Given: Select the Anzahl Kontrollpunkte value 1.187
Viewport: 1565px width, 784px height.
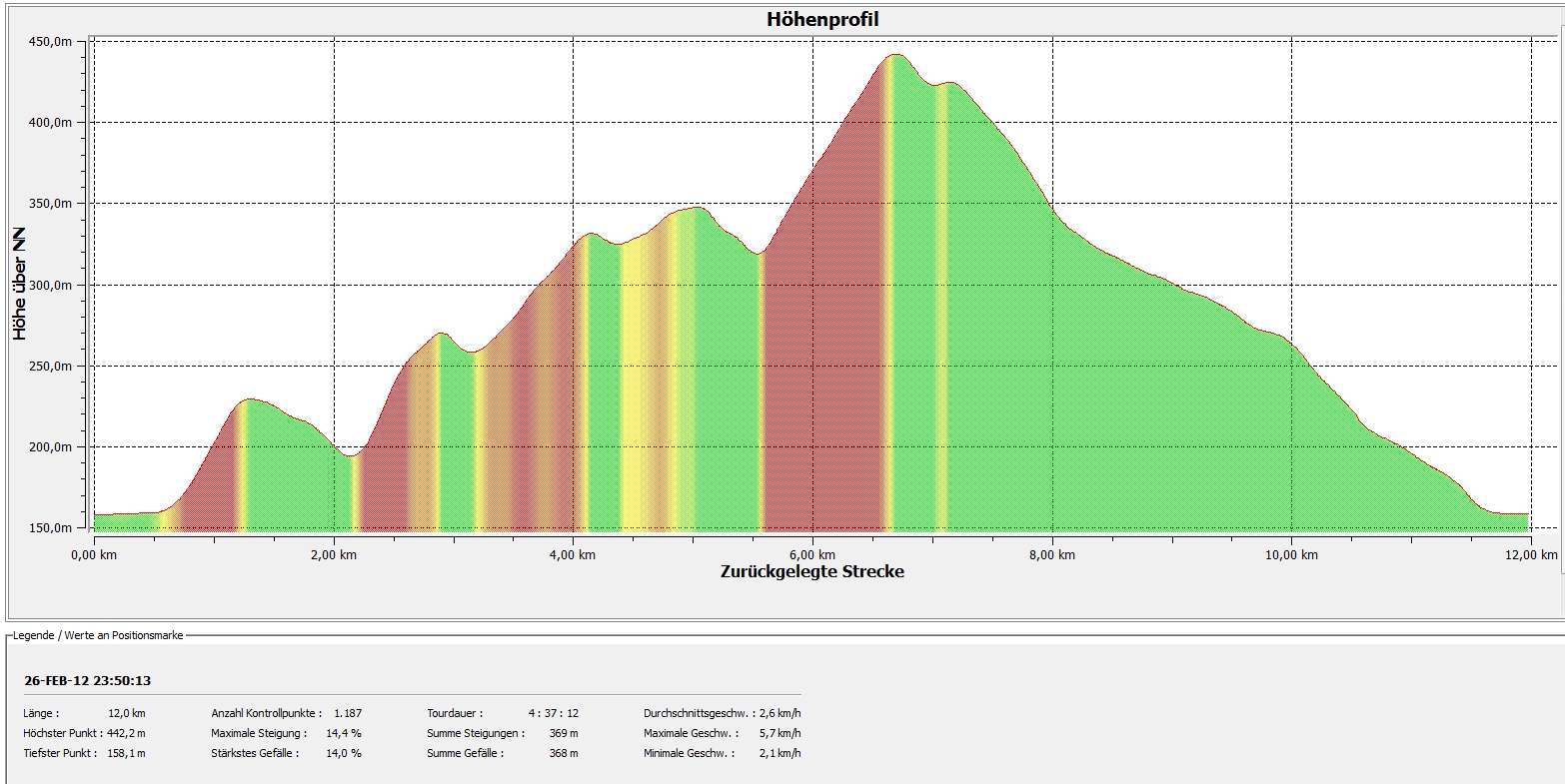Looking at the screenshot, I should pos(347,713).
